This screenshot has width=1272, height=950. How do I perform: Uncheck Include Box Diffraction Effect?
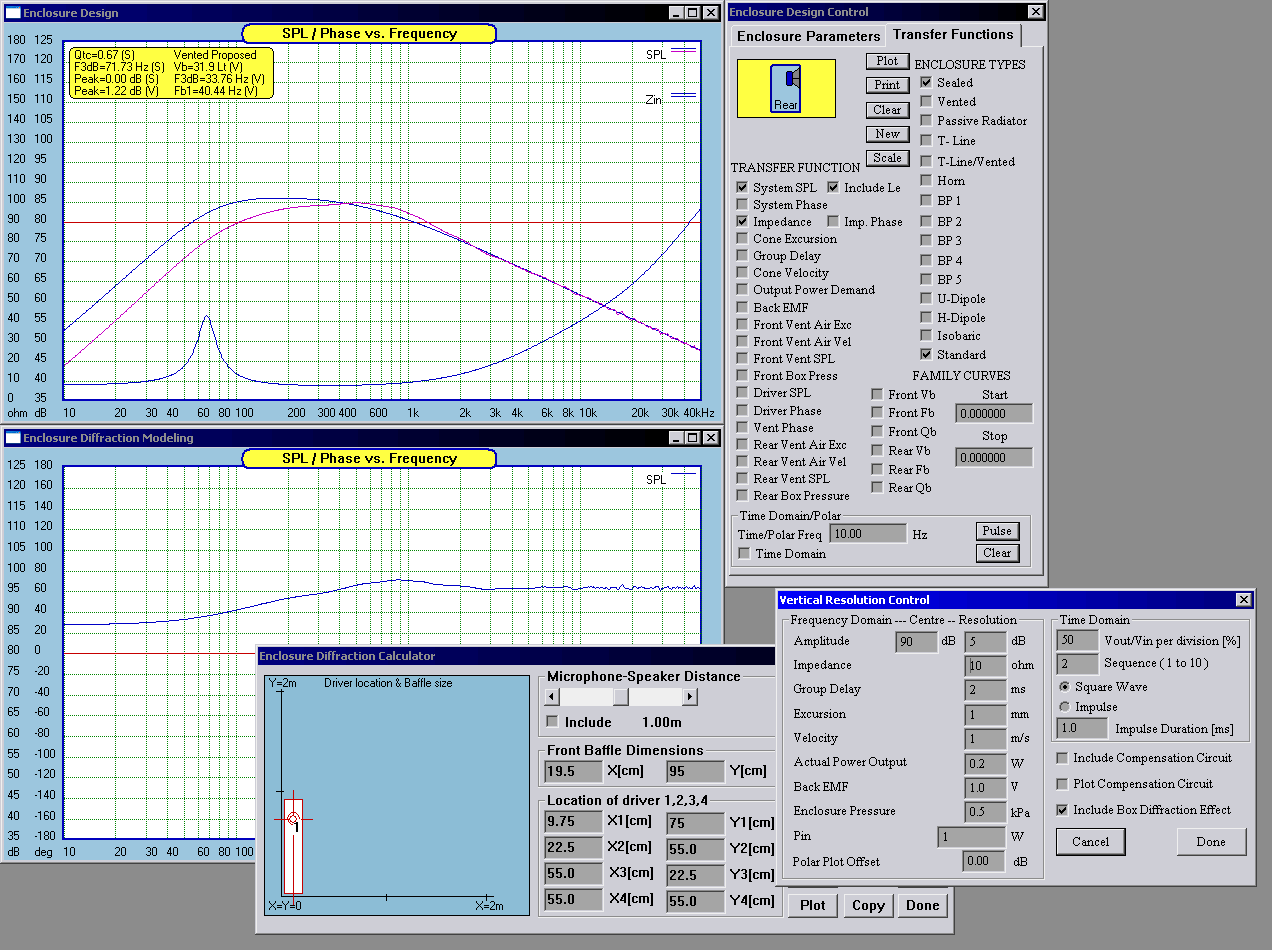pyautogui.click(x=1063, y=810)
